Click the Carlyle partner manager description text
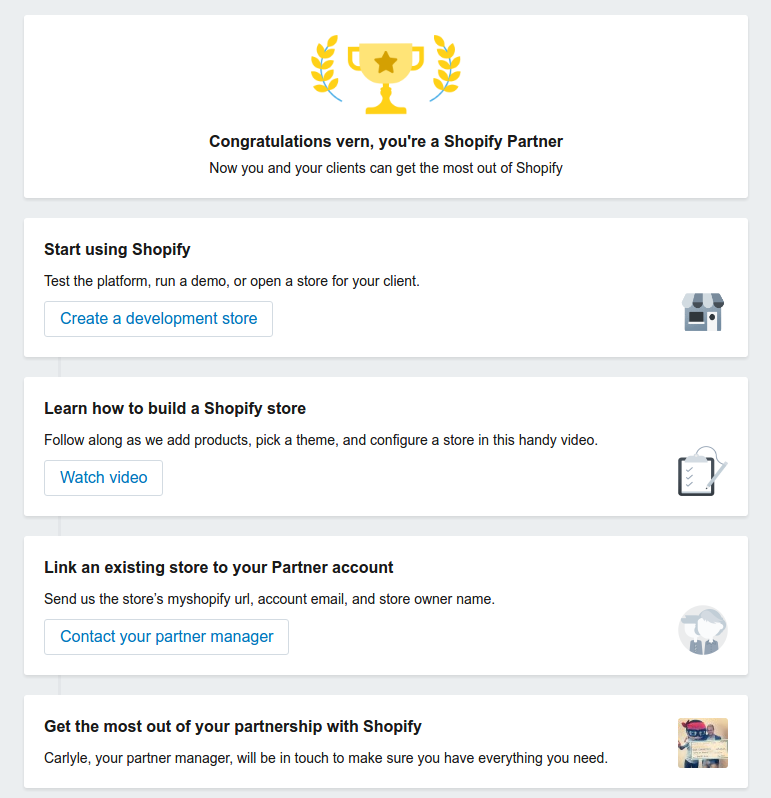Screen dimensions: 771x798 pos(326,758)
